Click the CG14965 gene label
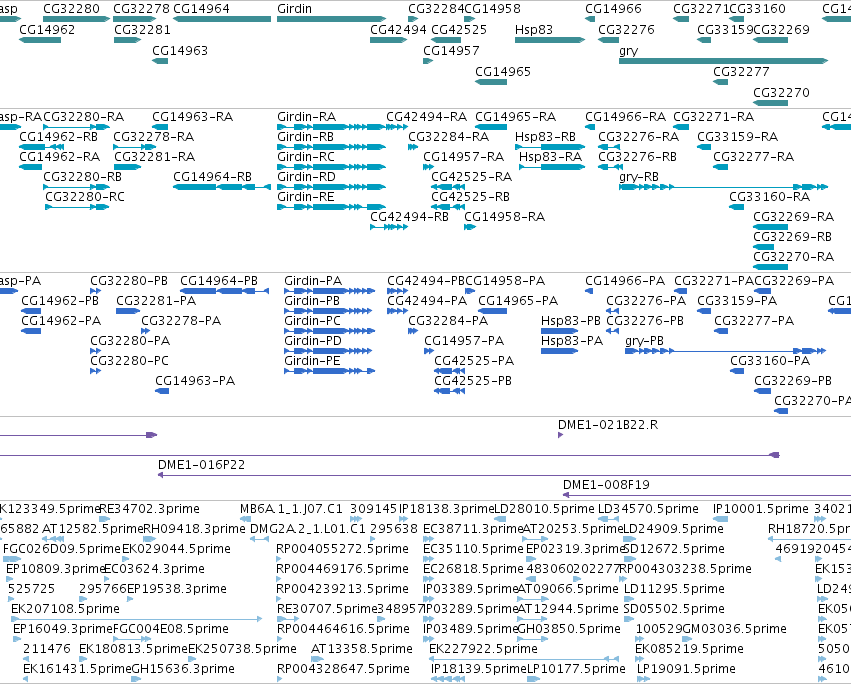 [503, 72]
